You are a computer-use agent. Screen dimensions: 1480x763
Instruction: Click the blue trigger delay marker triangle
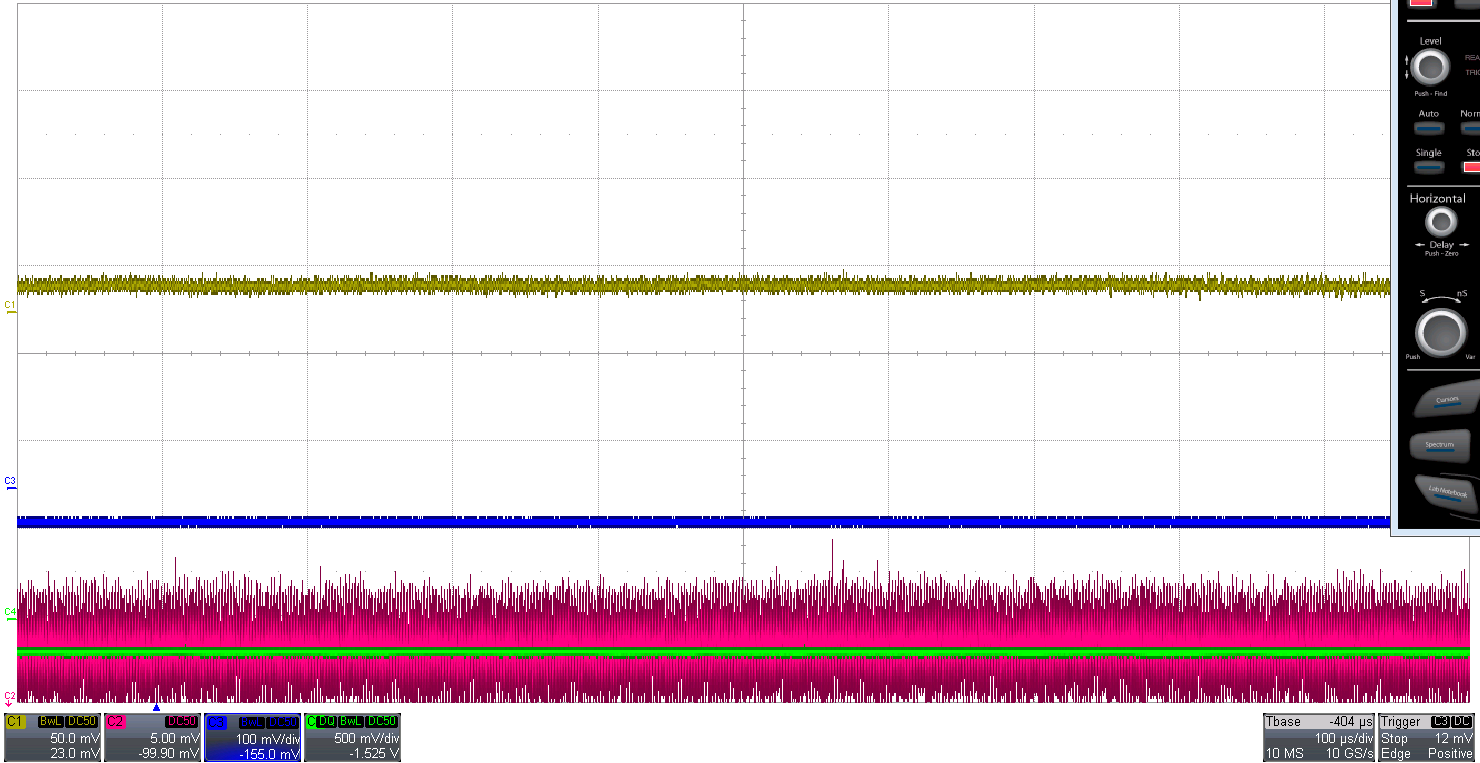[156, 707]
